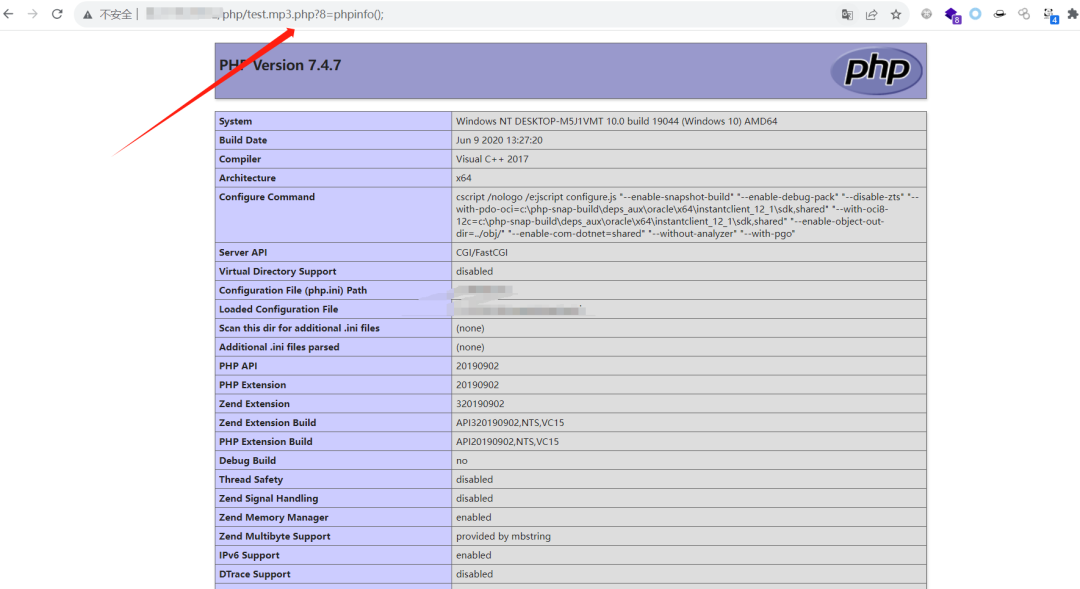
Task: Select the Configure Command label
Action: click(267, 197)
